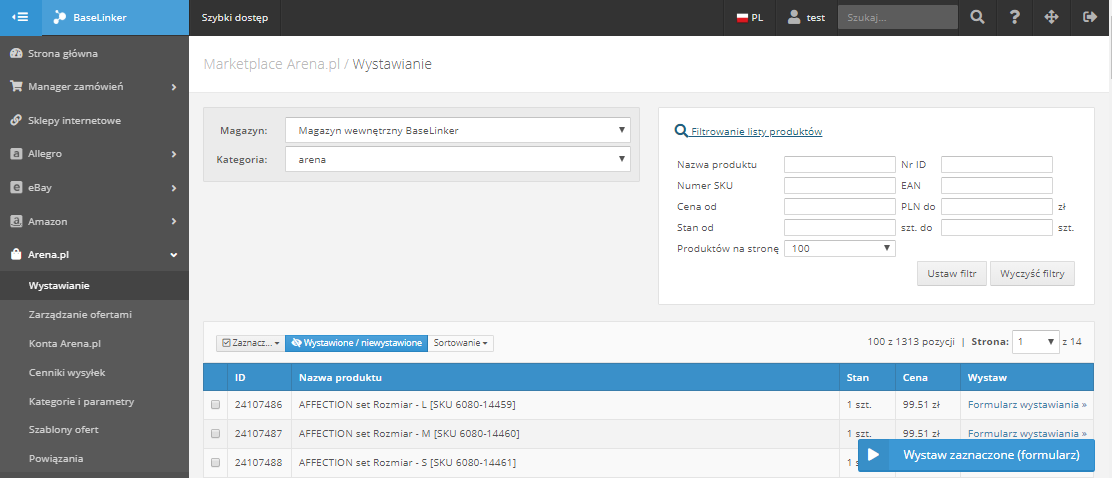The width and height of the screenshot is (1112, 478).
Task: Click into the Nr ID field
Action: click(996, 165)
